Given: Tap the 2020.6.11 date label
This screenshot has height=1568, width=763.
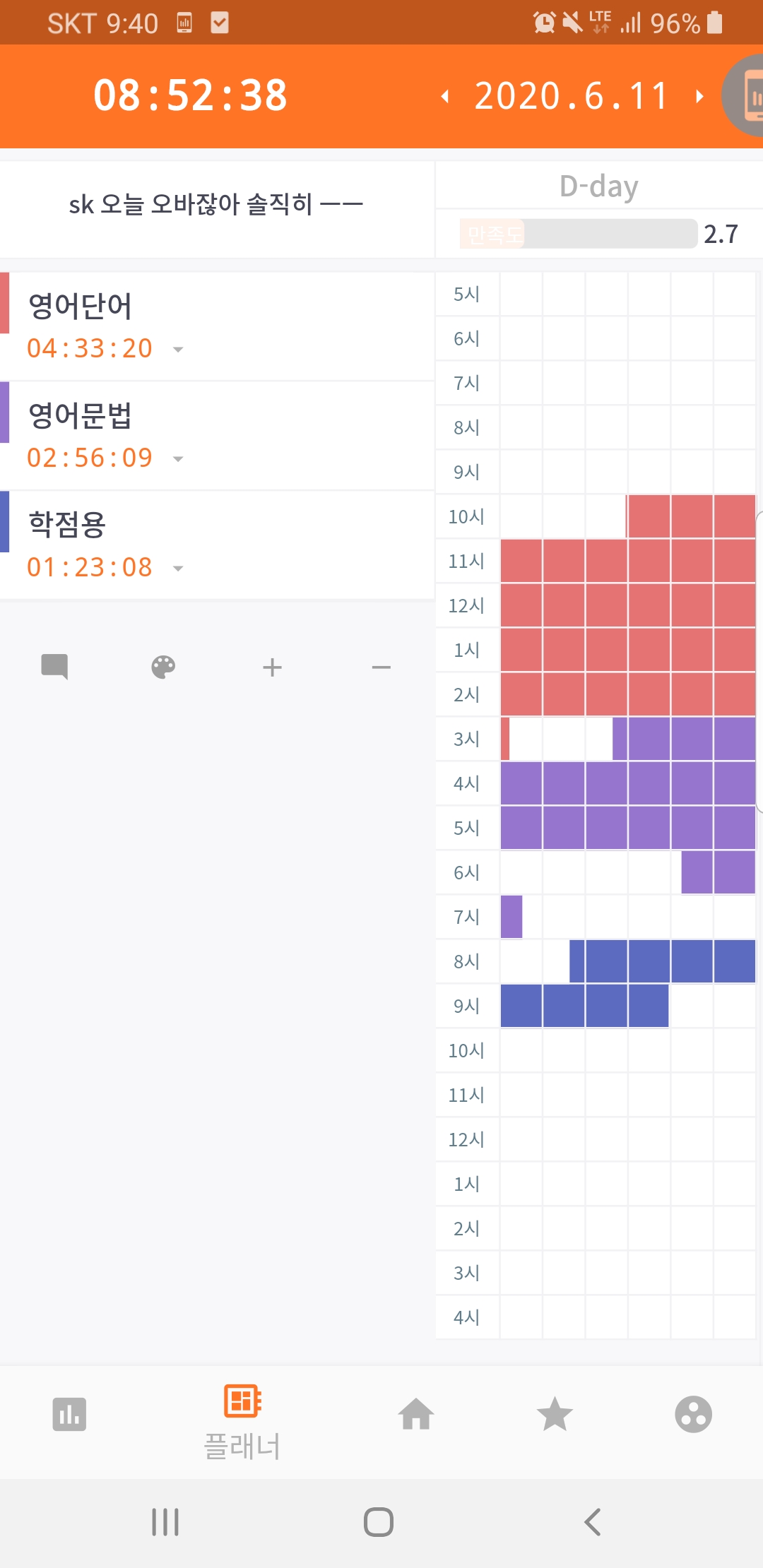Looking at the screenshot, I should [572, 96].
